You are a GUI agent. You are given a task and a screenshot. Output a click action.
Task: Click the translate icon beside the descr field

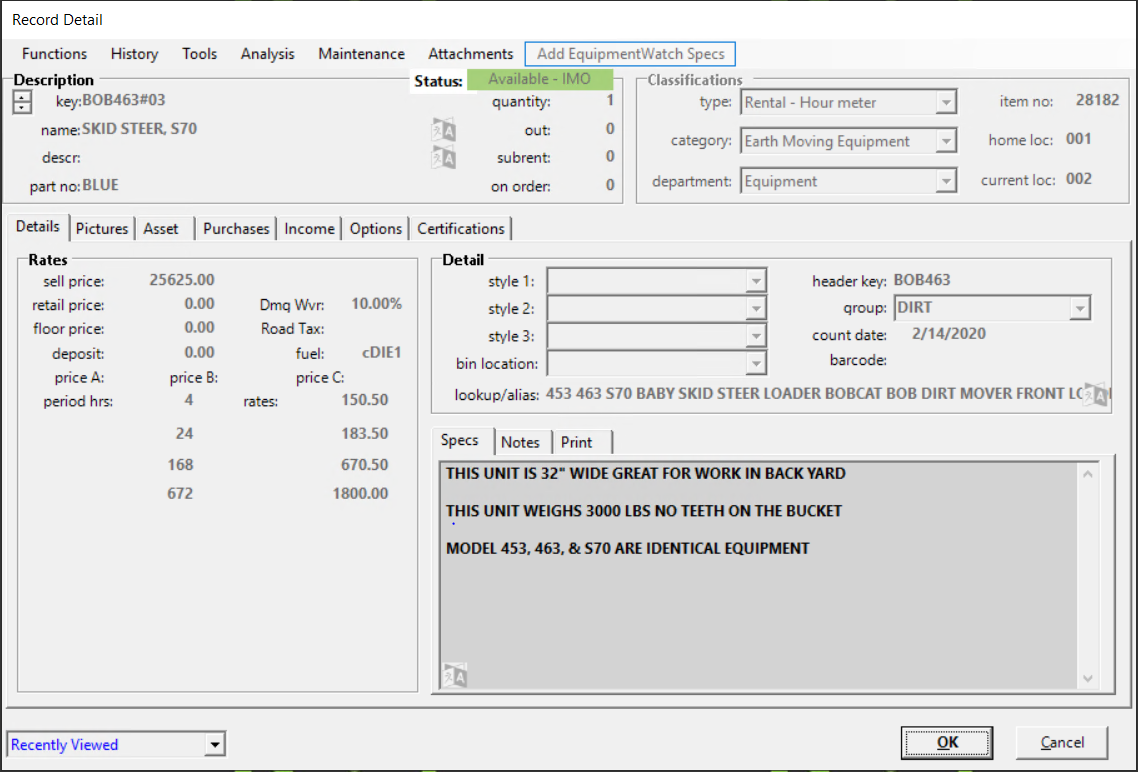(443, 158)
